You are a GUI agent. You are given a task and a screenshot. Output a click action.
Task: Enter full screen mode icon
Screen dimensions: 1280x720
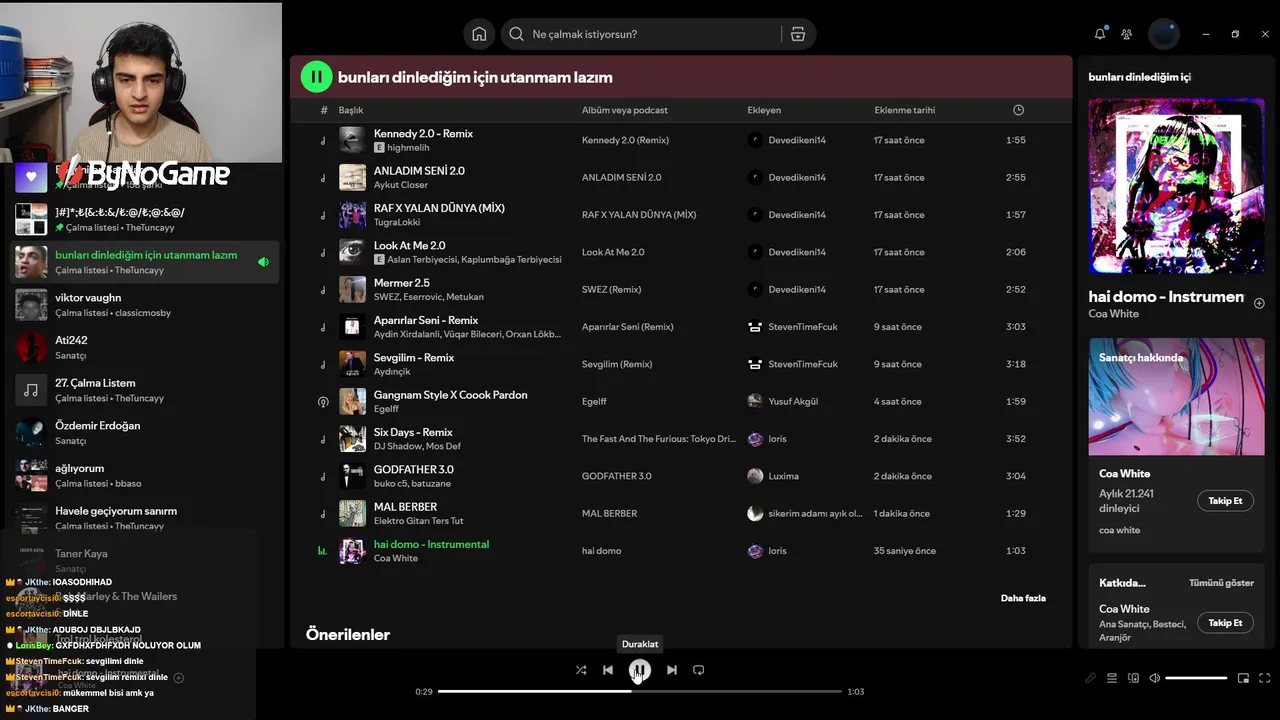point(1264,678)
